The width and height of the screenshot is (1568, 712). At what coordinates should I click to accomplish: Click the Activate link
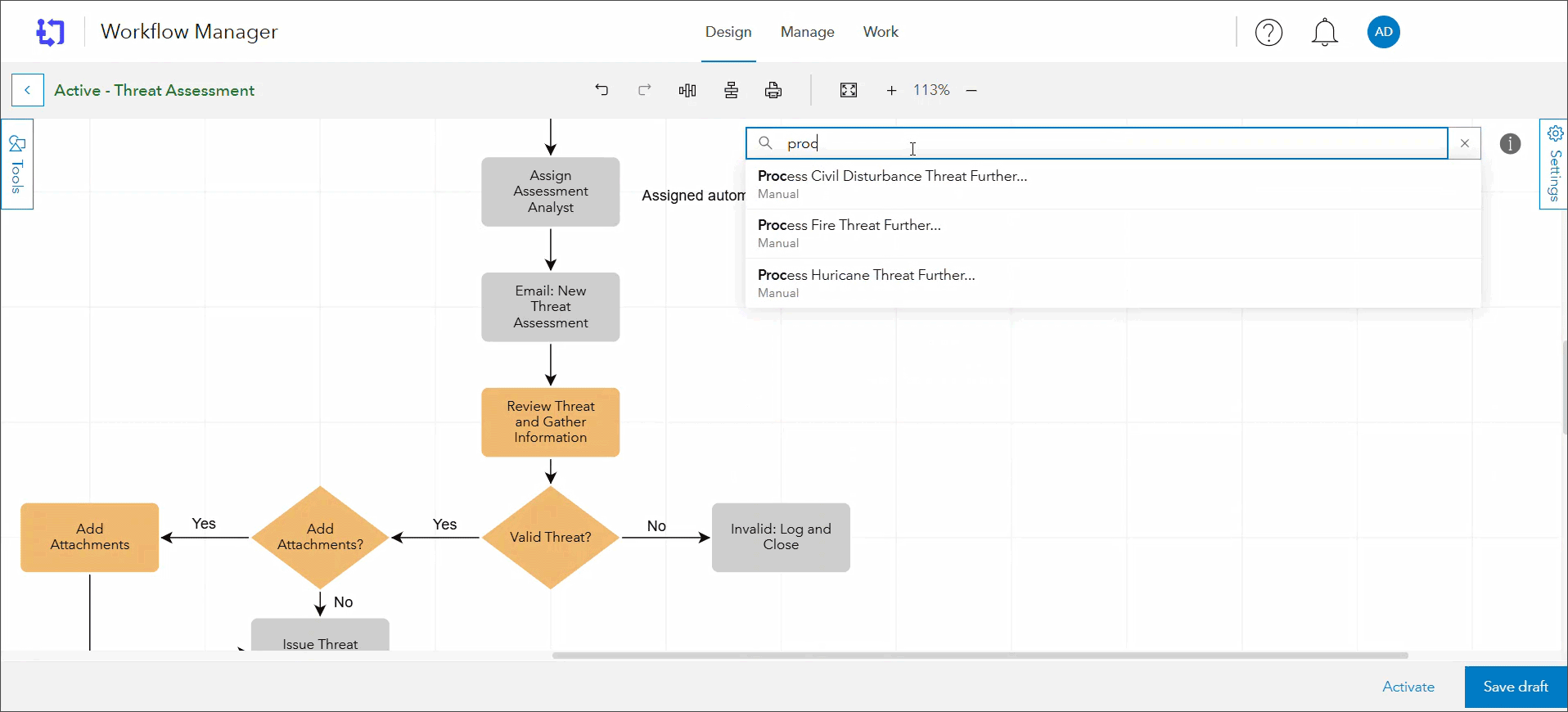tap(1408, 687)
